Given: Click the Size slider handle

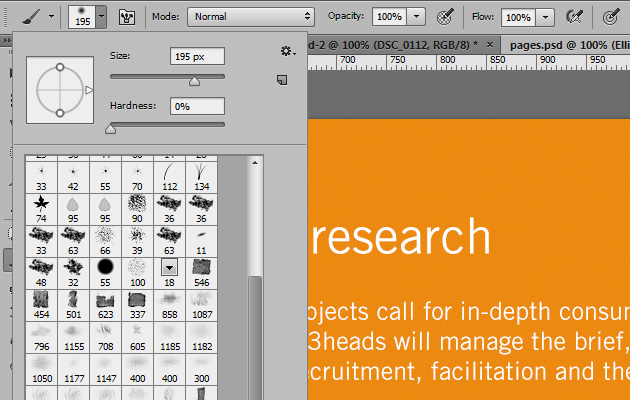Looking at the screenshot, I should pyautogui.click(x=194, y=82).
